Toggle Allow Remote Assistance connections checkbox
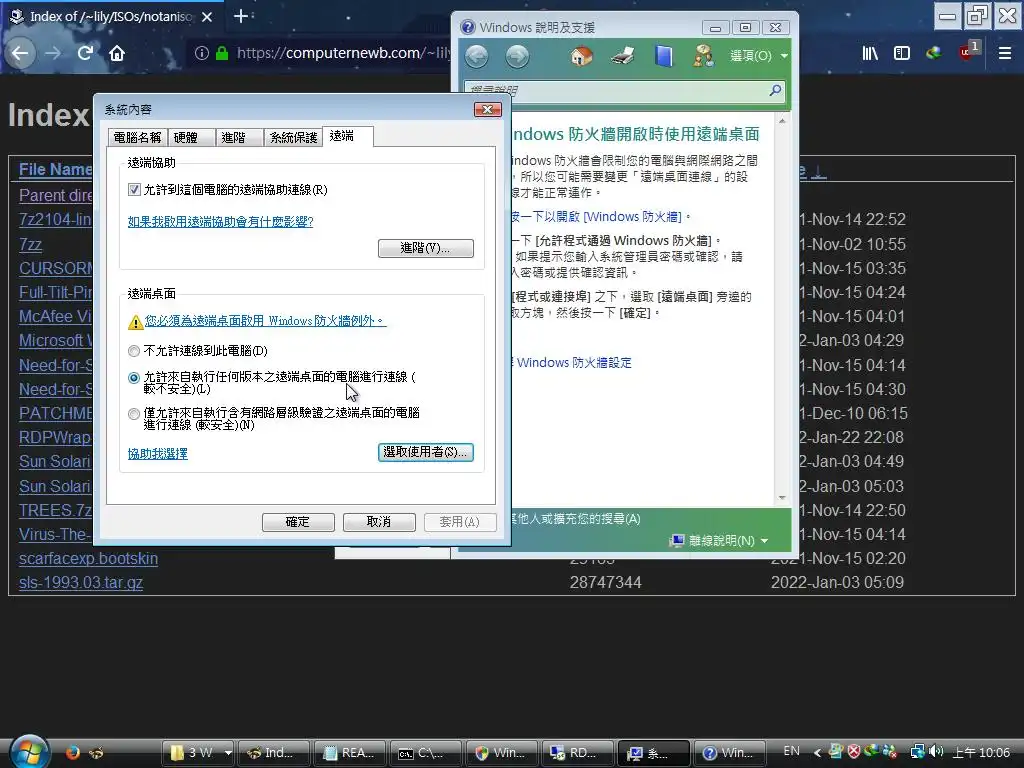This screenshot has height=768, width=1024. [135, 189]
